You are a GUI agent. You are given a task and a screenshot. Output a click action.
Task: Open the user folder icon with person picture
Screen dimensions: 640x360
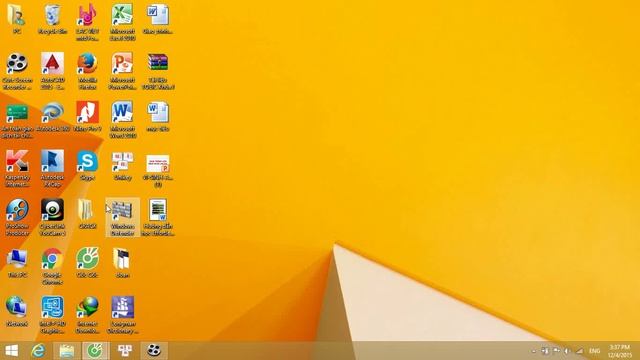17,19
